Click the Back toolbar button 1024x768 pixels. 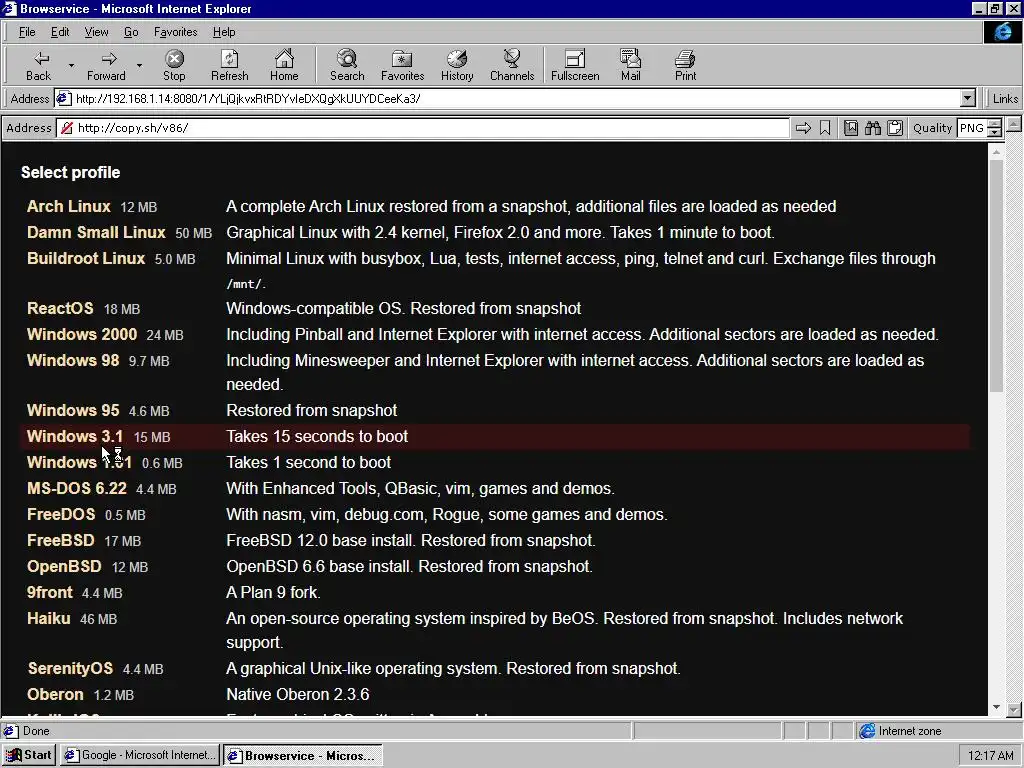pos(39,65)
